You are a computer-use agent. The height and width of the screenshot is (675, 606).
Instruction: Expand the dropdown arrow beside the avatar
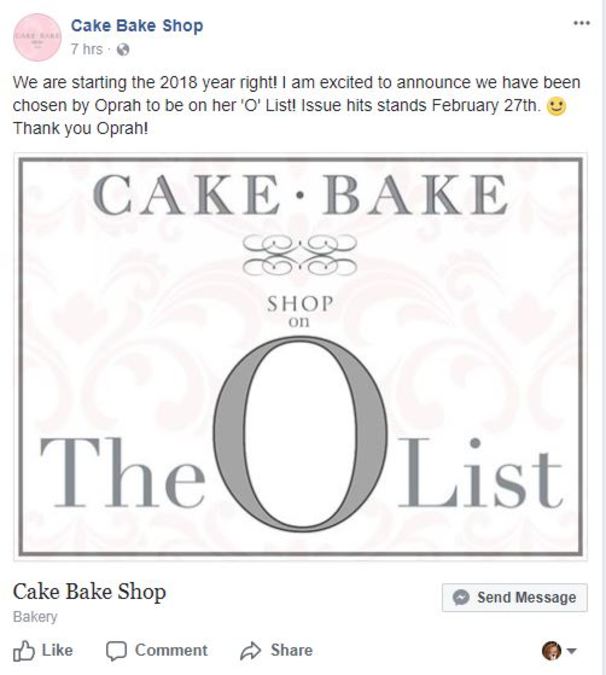click(572, 651)
